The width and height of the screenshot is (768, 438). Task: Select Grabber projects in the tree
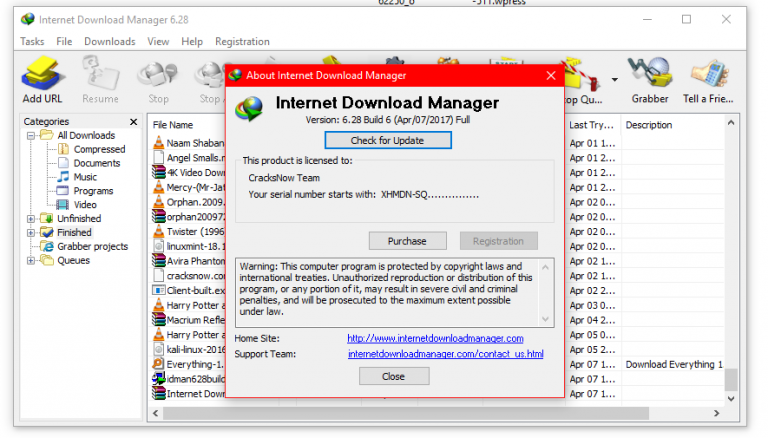tap(93, 246)
